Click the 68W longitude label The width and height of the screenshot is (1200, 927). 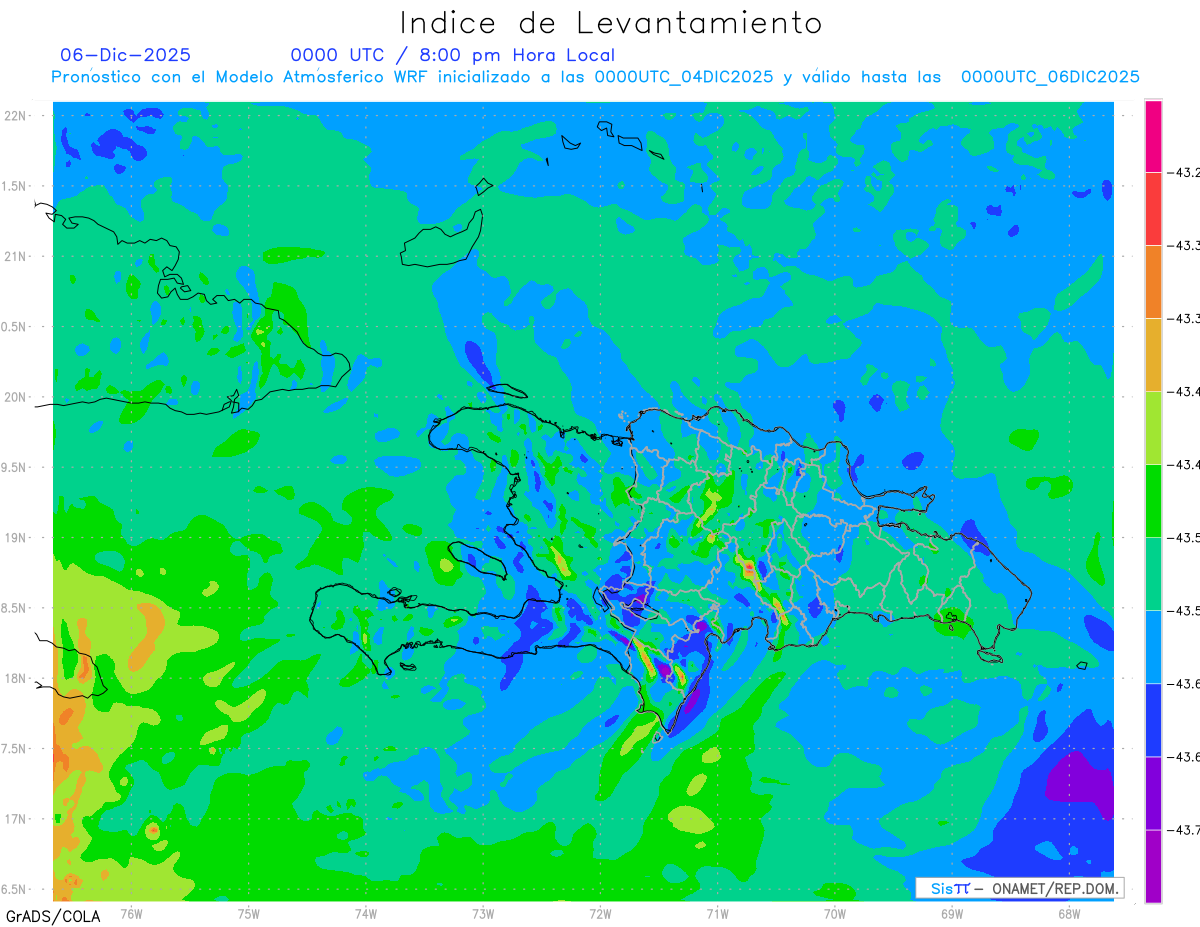pos(1068,913)
